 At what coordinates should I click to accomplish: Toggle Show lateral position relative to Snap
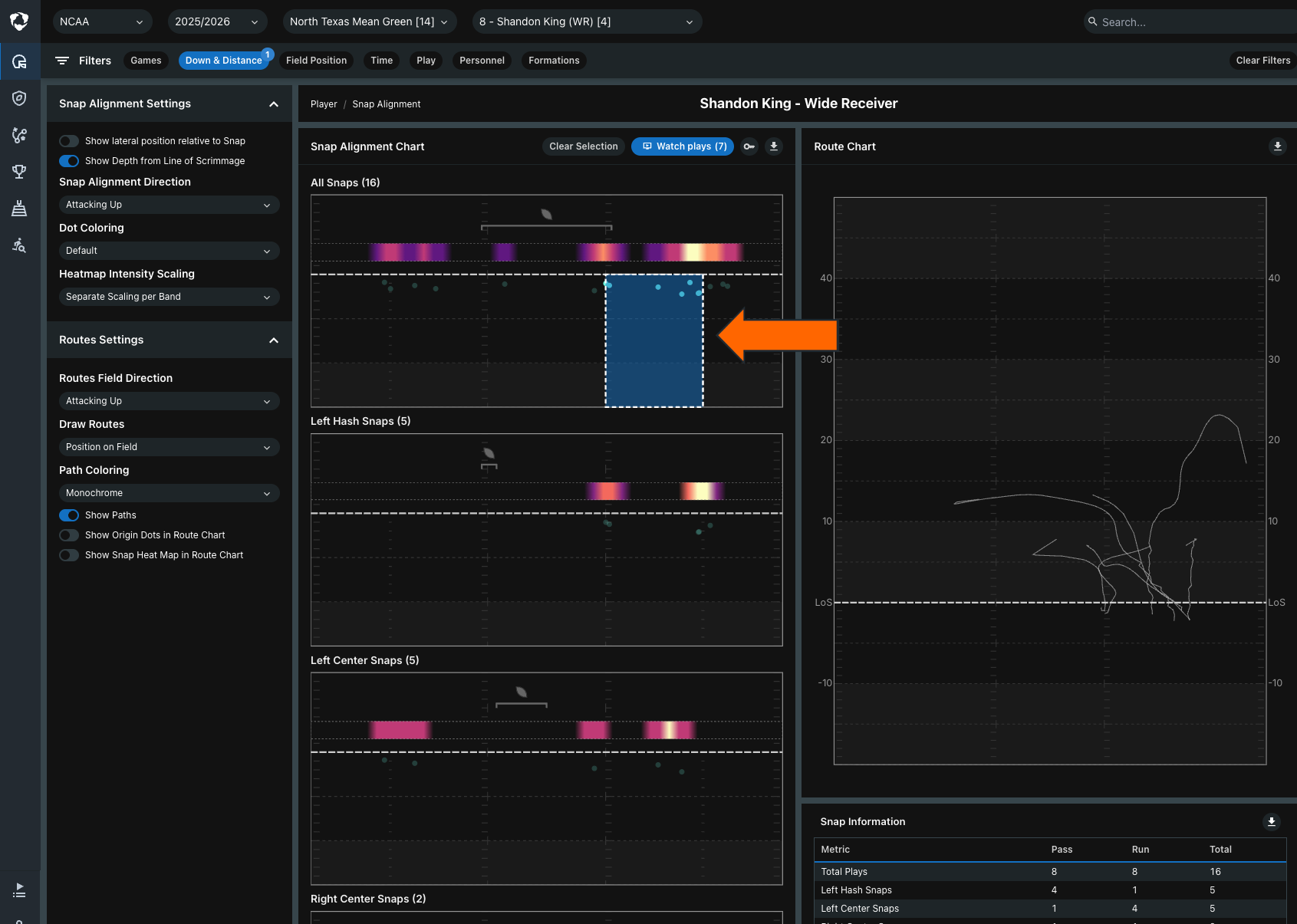click(x=69, y=141)
